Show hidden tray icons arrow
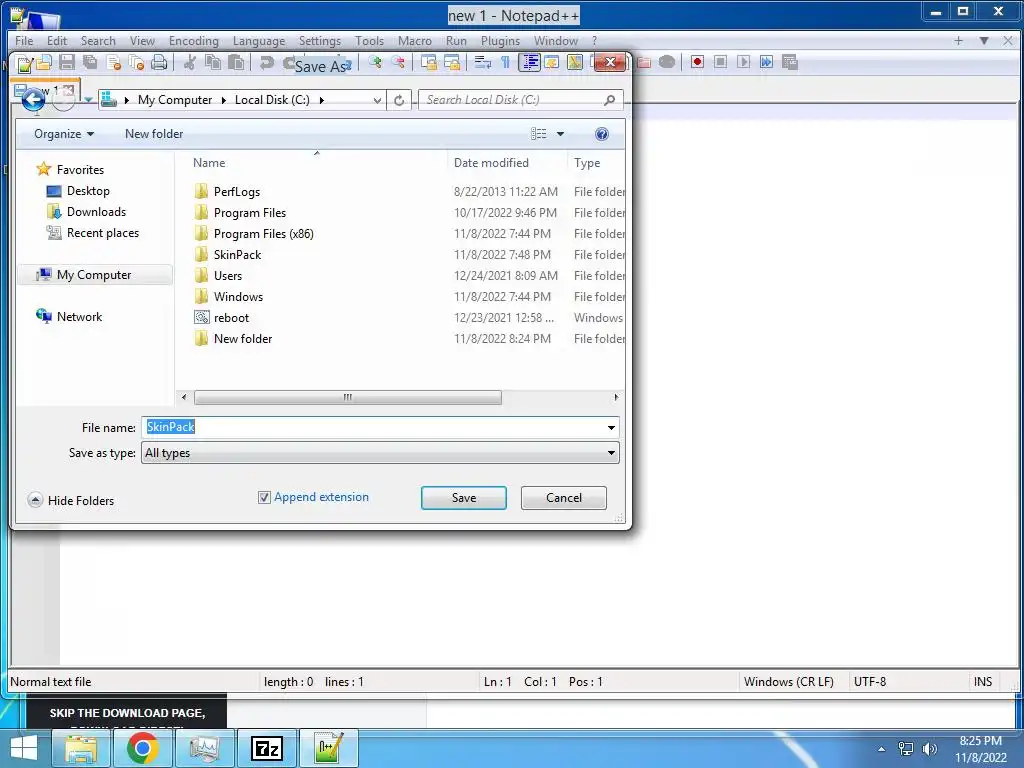 click(882, 749)
